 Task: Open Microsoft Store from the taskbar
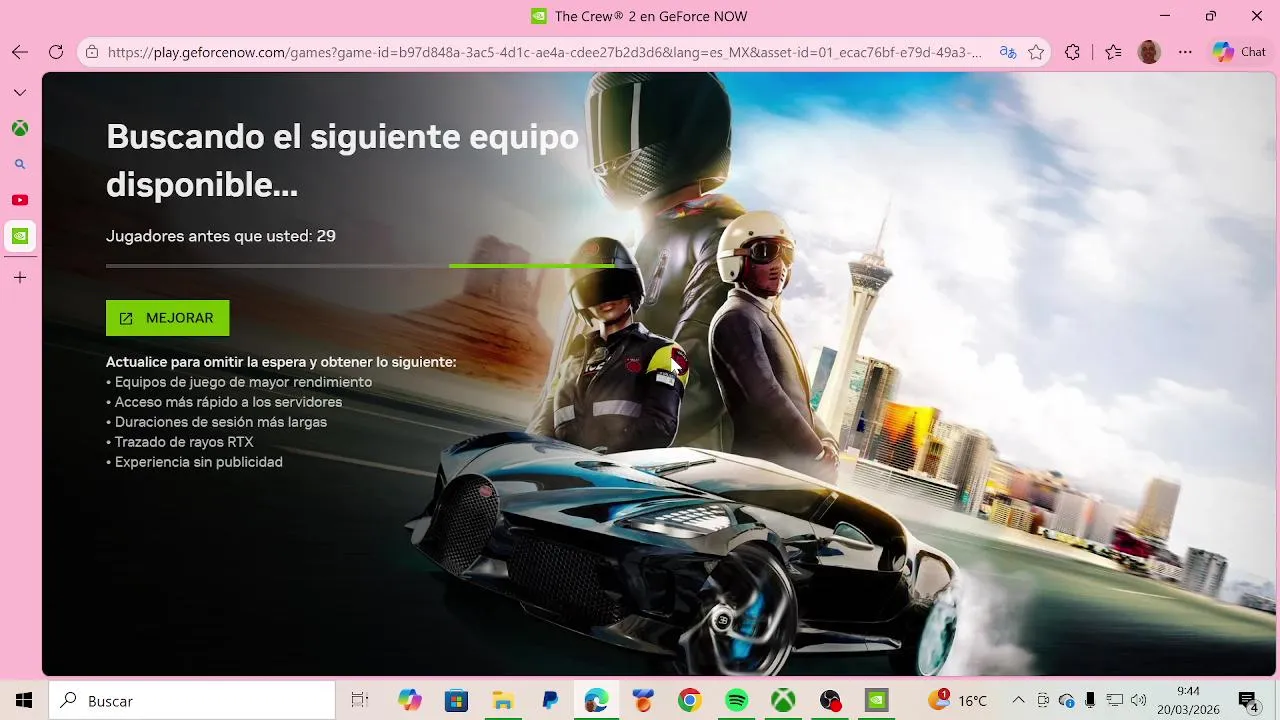point(456,701)
